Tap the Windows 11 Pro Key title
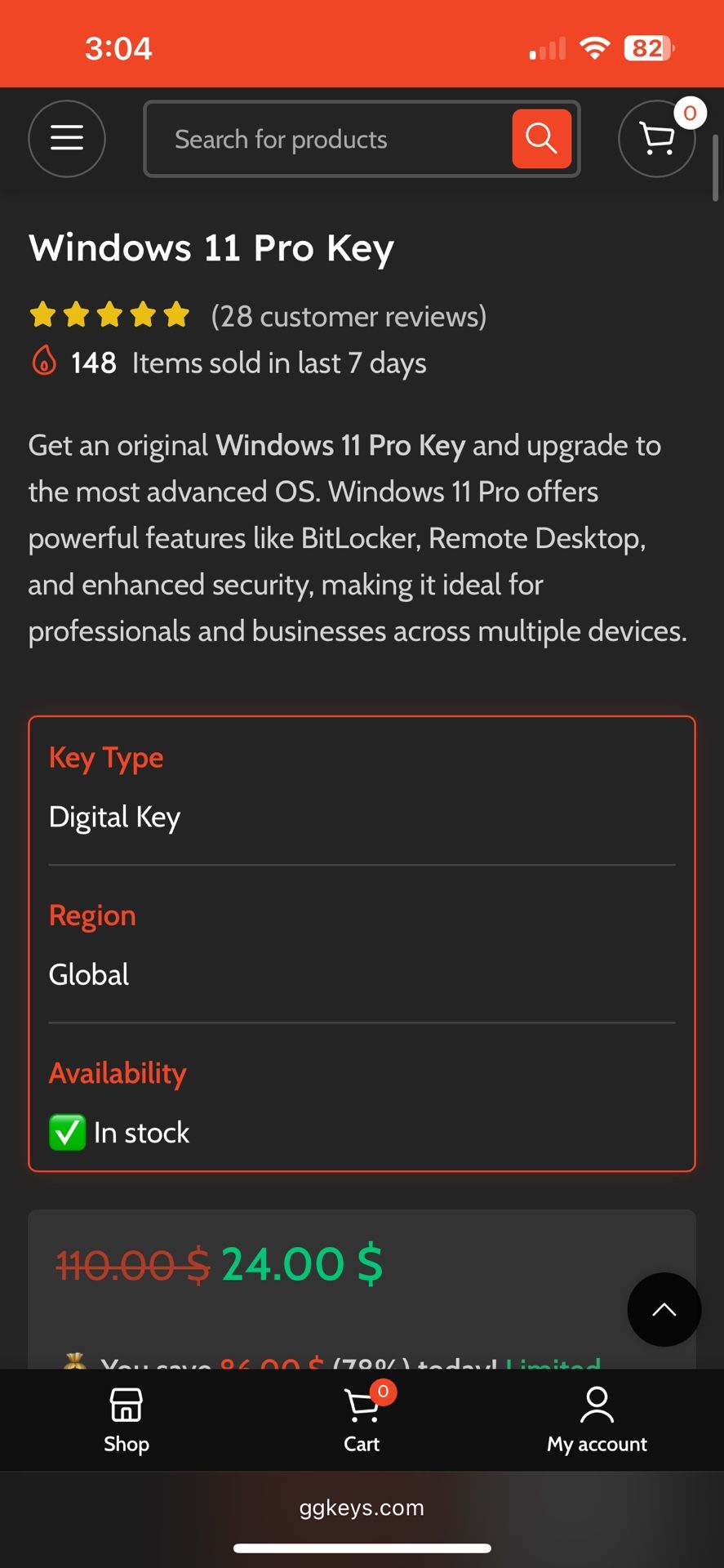This screenshot has height=1568, width=724. pos(211,247)
